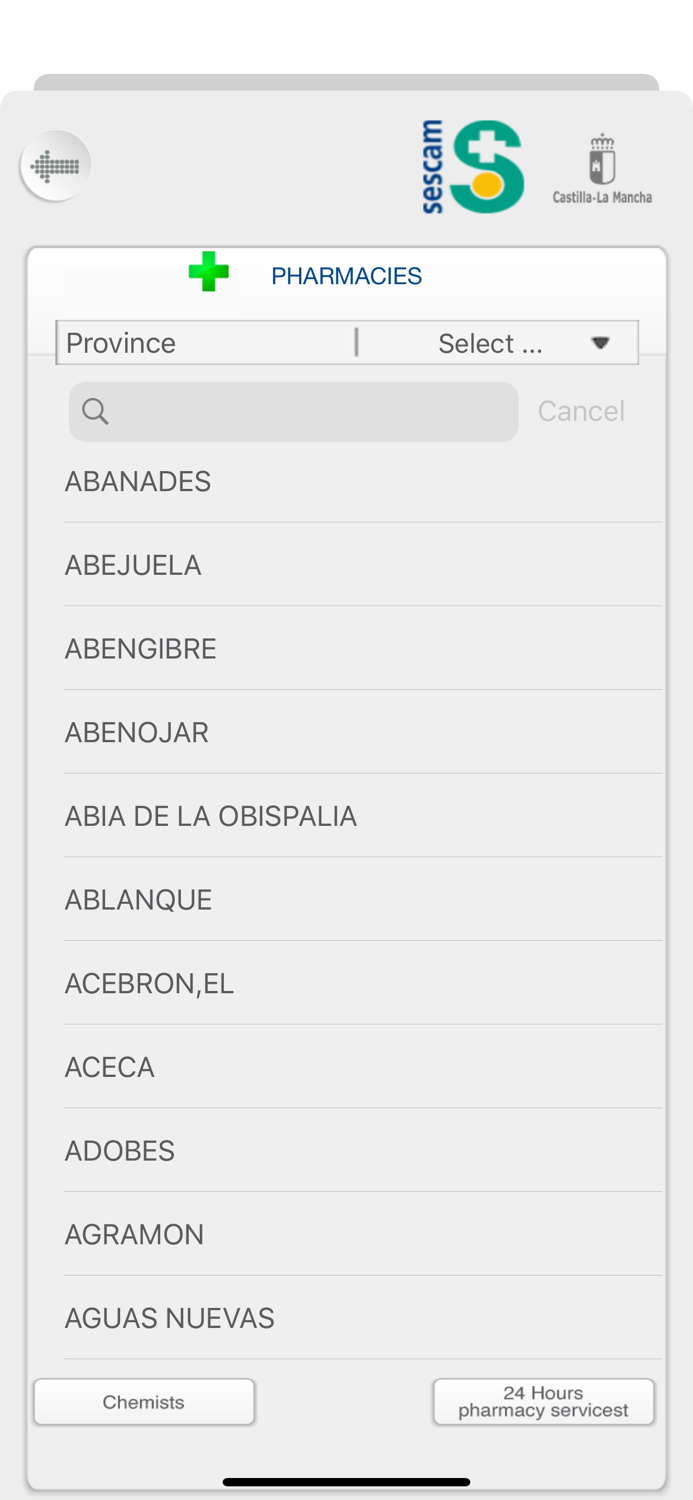The height and width of the screenshot is (1500, 693).
Task: Pick ABENGIBRE from the results
Action: tap(140, 648)
